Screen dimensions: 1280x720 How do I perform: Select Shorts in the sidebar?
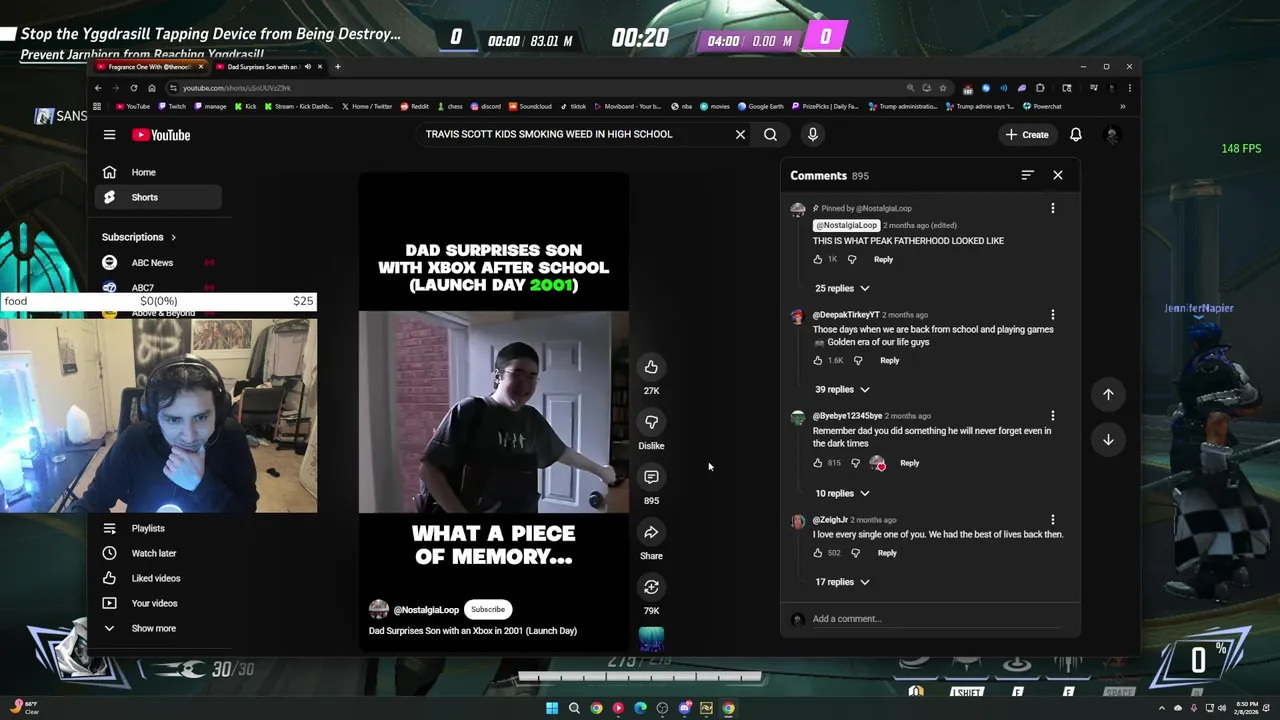[x=158, y=197]
